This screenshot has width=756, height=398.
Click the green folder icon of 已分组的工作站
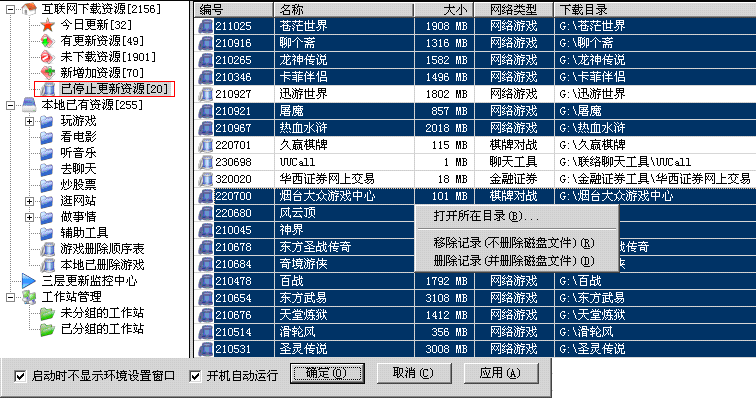point(47,329)
